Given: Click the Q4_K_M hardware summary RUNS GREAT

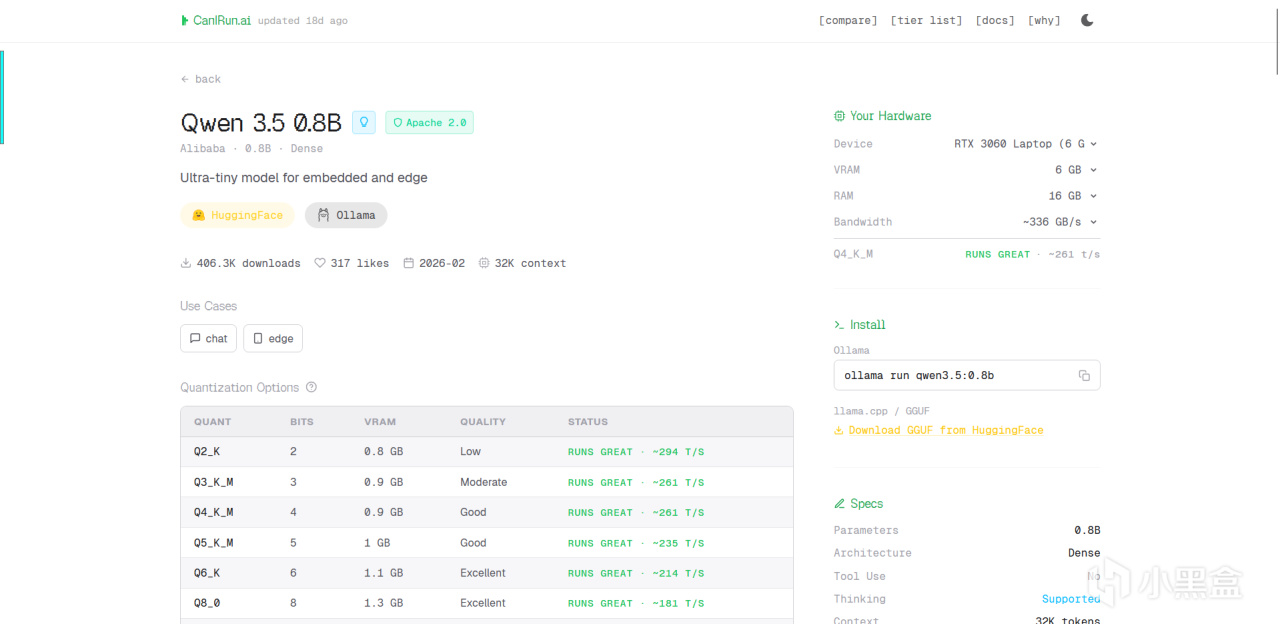Looking at the screenshot, I should click(997, 254).
